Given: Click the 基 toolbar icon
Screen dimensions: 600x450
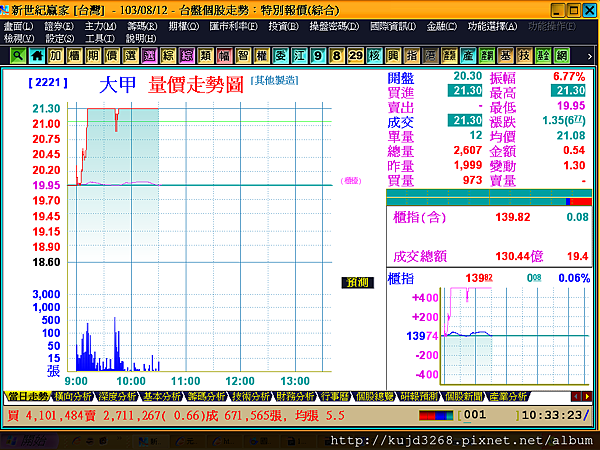Looking at the screenshot, I should tap(505, 56).
